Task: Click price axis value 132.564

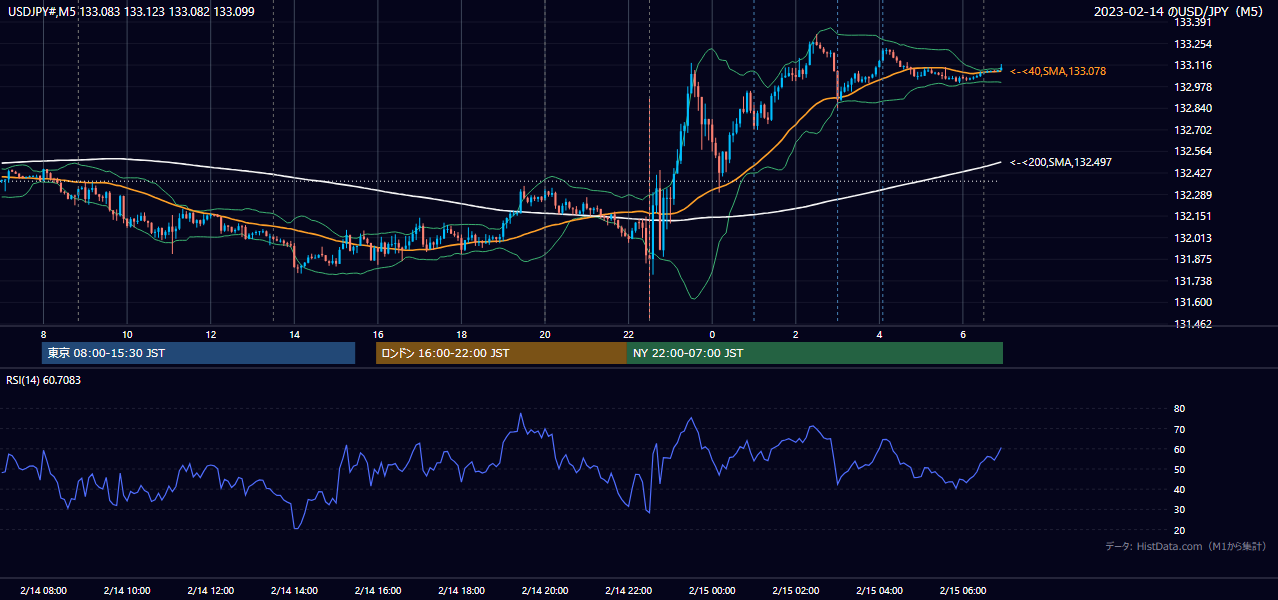Action: (x=1193, y=151)
